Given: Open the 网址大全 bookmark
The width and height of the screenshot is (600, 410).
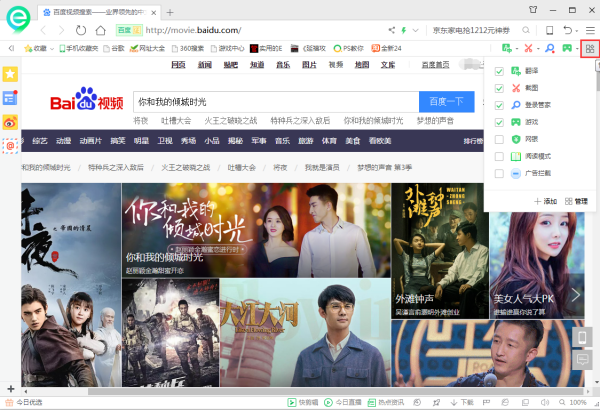Looking at the screenshot, I should [x=148, y=48].
